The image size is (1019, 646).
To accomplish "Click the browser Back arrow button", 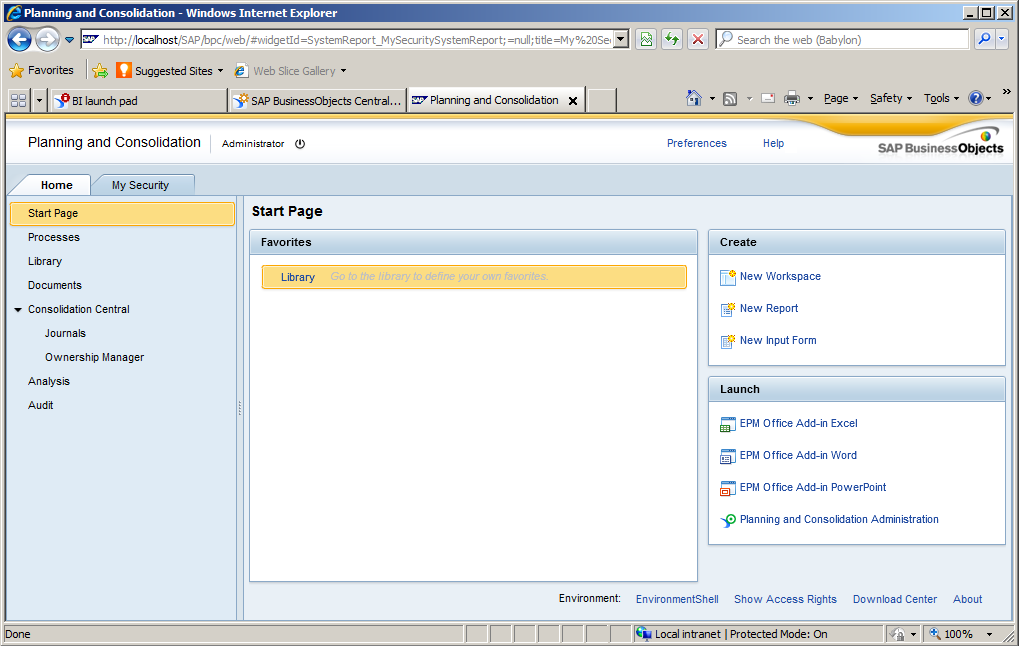I will 19,40.
